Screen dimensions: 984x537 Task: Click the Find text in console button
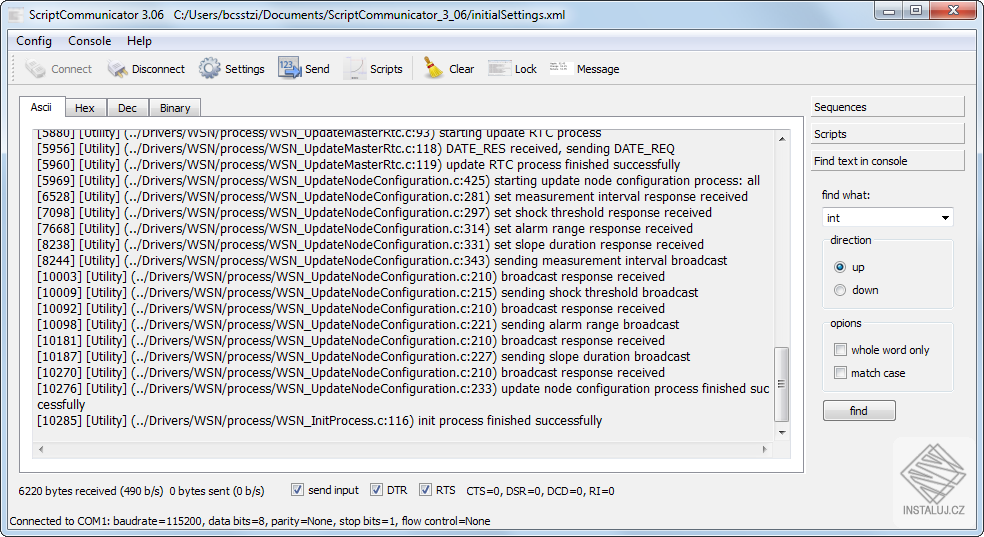tap(887, 161)
